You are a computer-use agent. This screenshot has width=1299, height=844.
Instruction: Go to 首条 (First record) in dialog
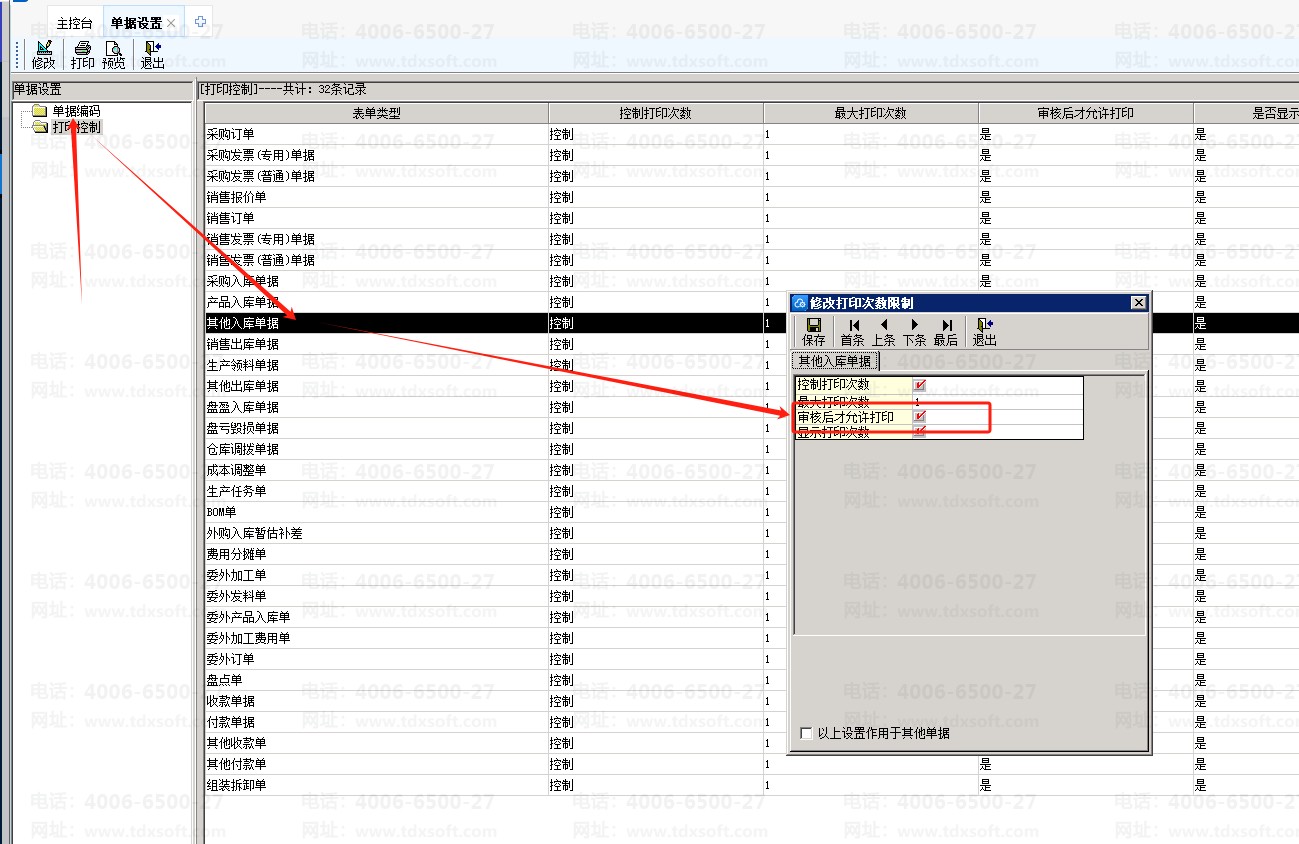853,332
